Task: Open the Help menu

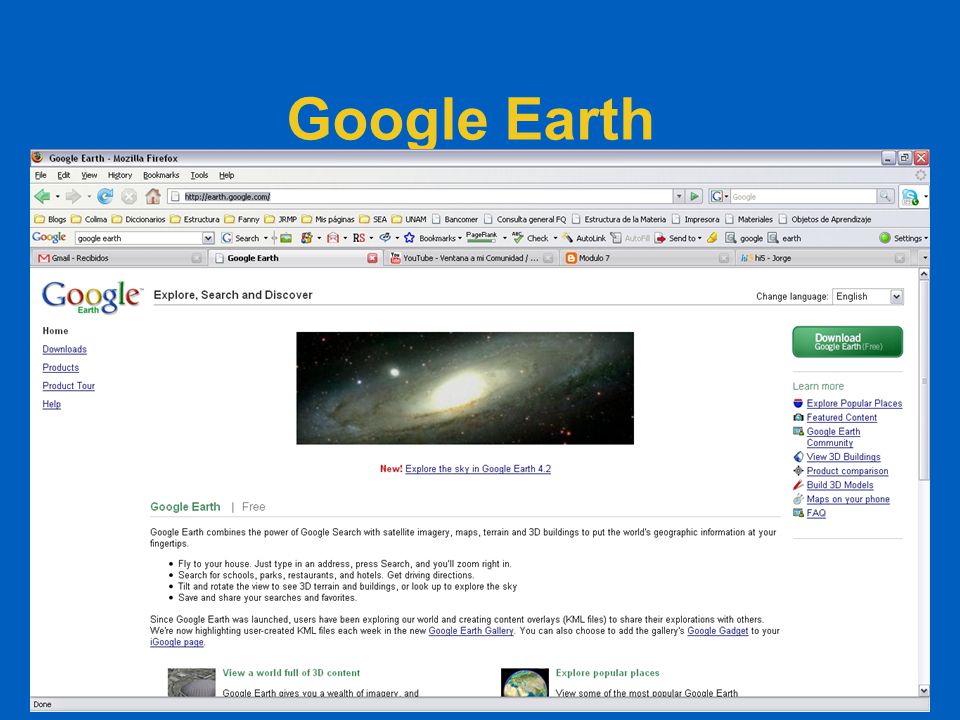Action: click(227, 175)
